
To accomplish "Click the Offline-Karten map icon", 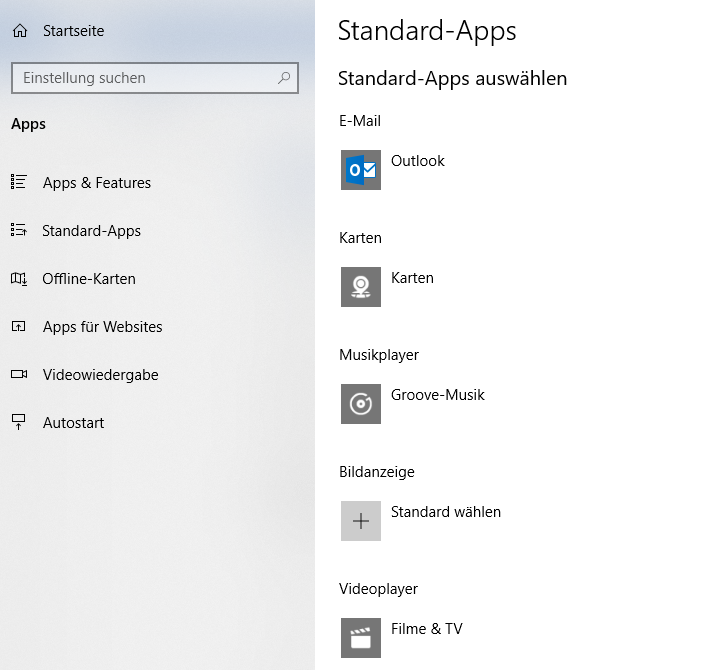I will click(x=19, y=278).
